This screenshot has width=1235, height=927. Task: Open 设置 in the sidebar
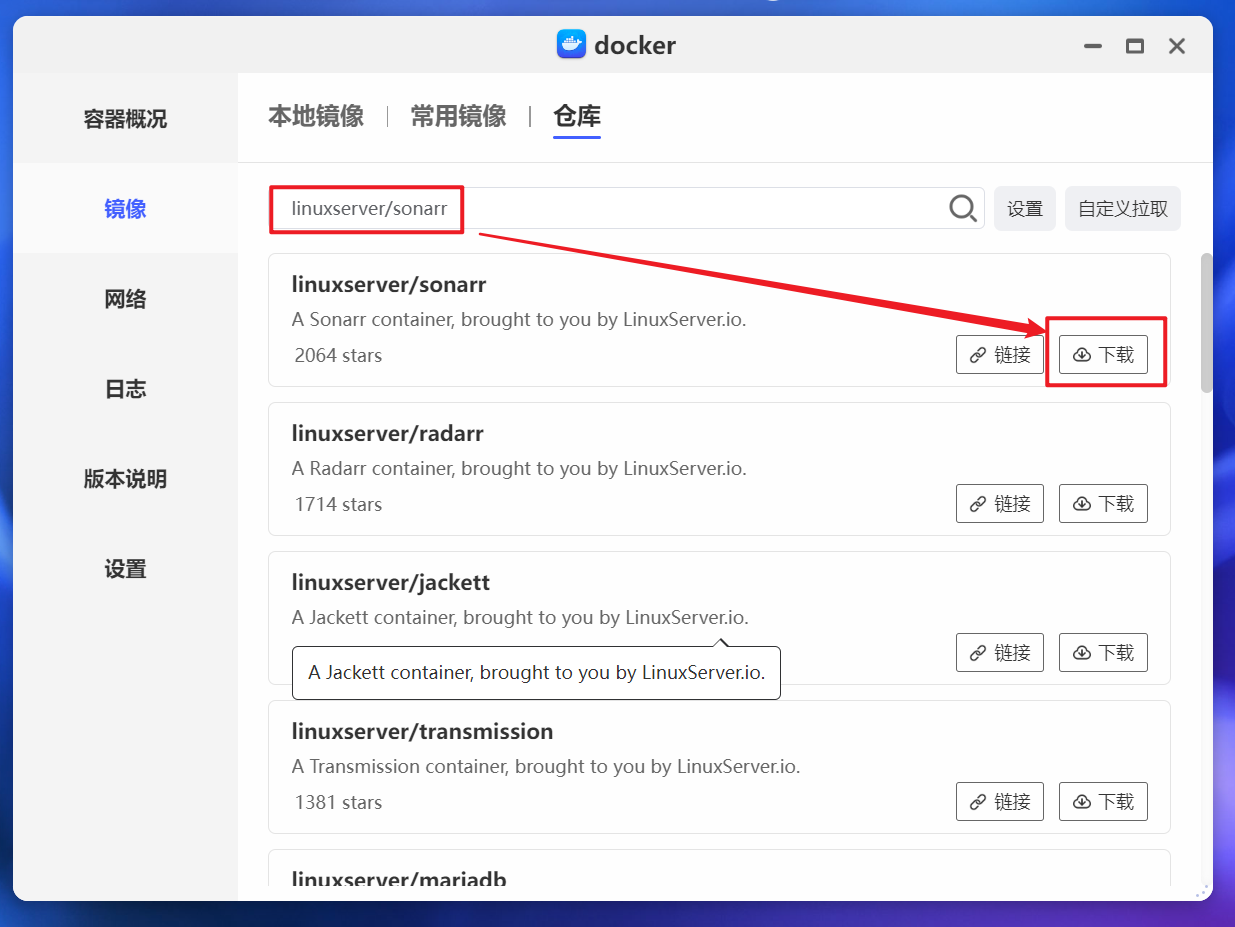(125, 569)
